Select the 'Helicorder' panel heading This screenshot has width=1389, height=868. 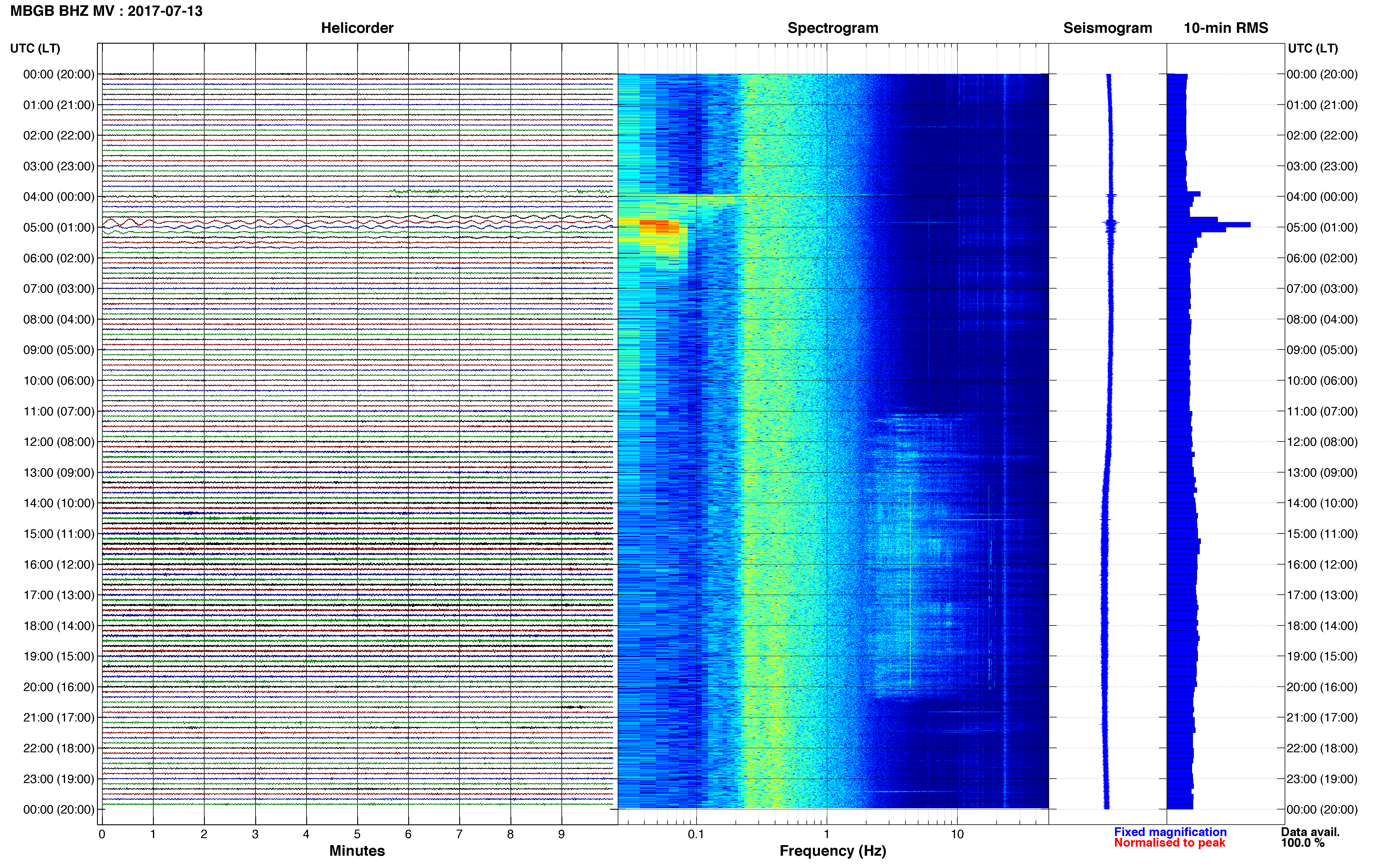pos(357,28)
